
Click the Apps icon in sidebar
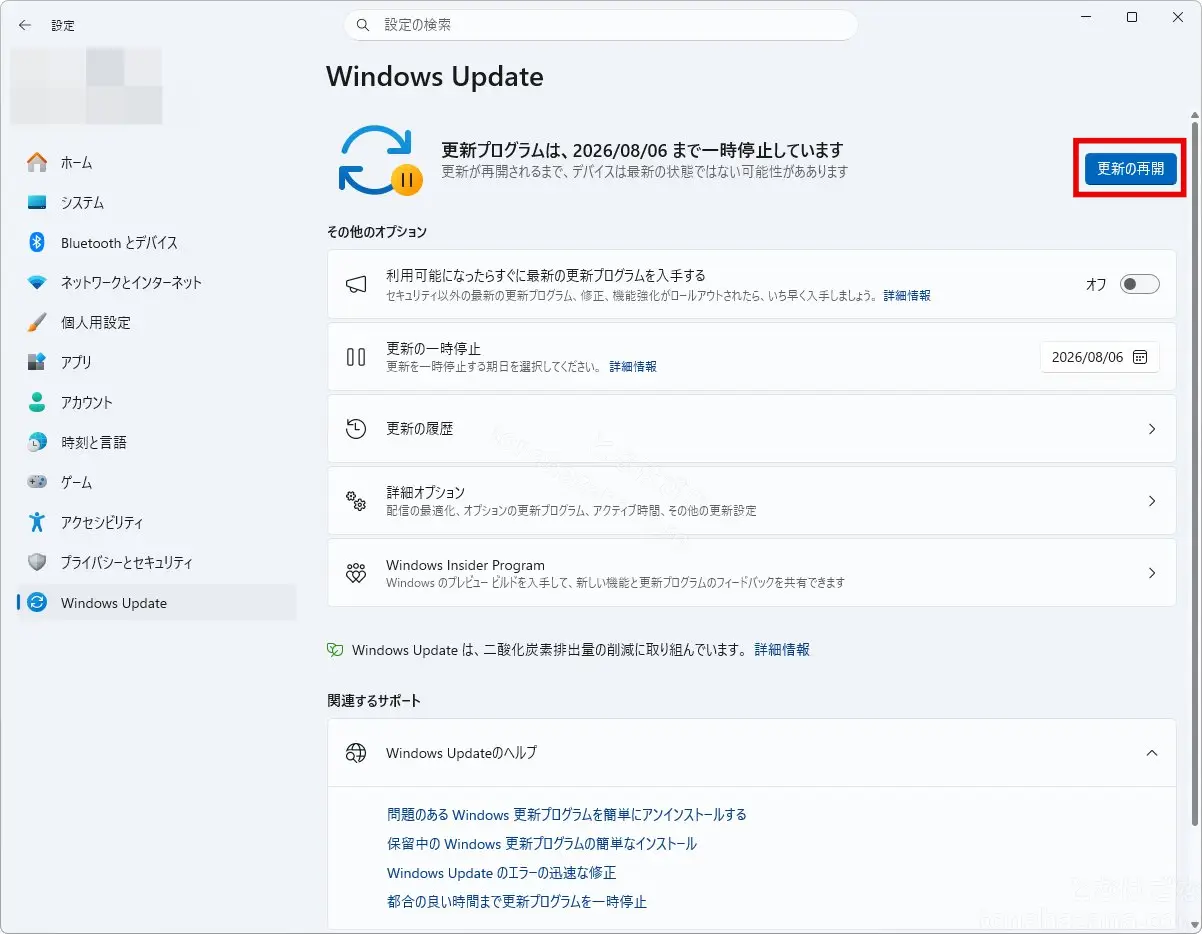(x=37, y=362)
